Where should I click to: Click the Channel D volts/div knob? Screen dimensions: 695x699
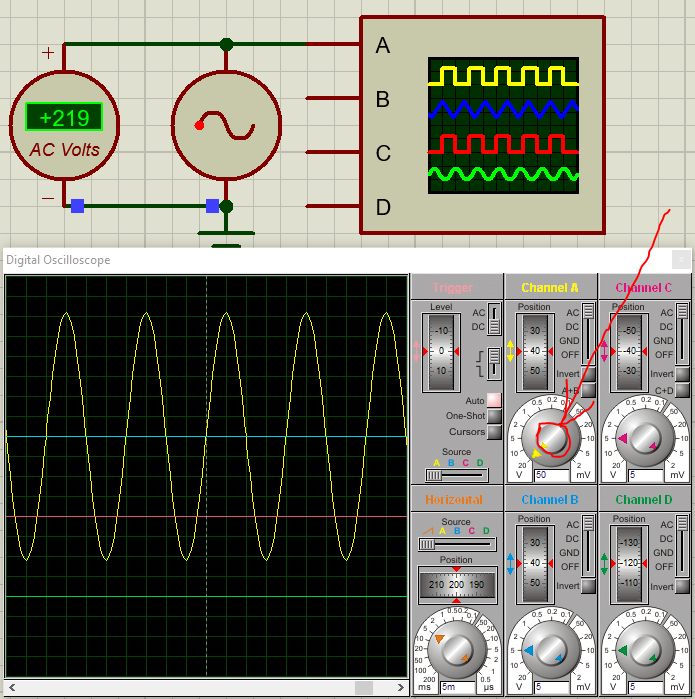[645, 651]
